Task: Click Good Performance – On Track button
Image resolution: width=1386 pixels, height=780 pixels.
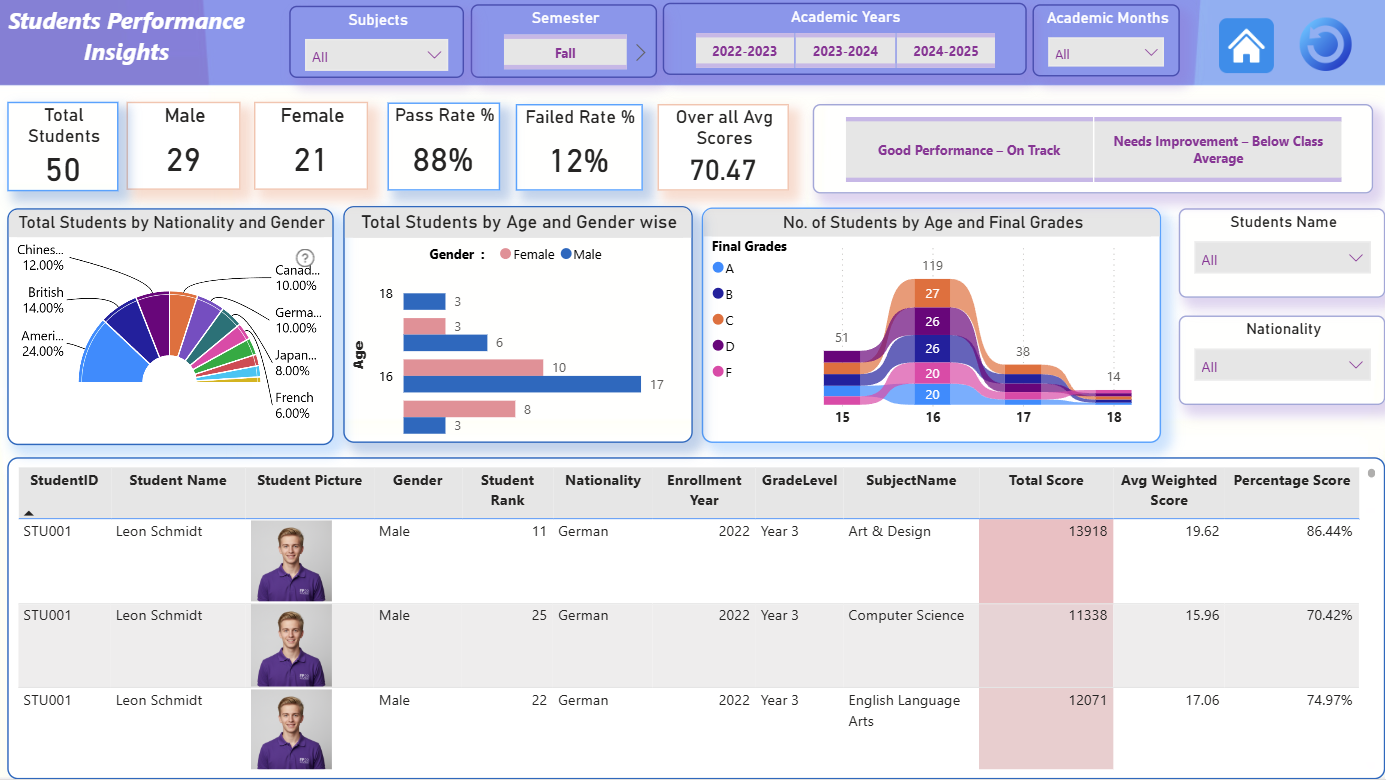Action: [x=969, y=150]
